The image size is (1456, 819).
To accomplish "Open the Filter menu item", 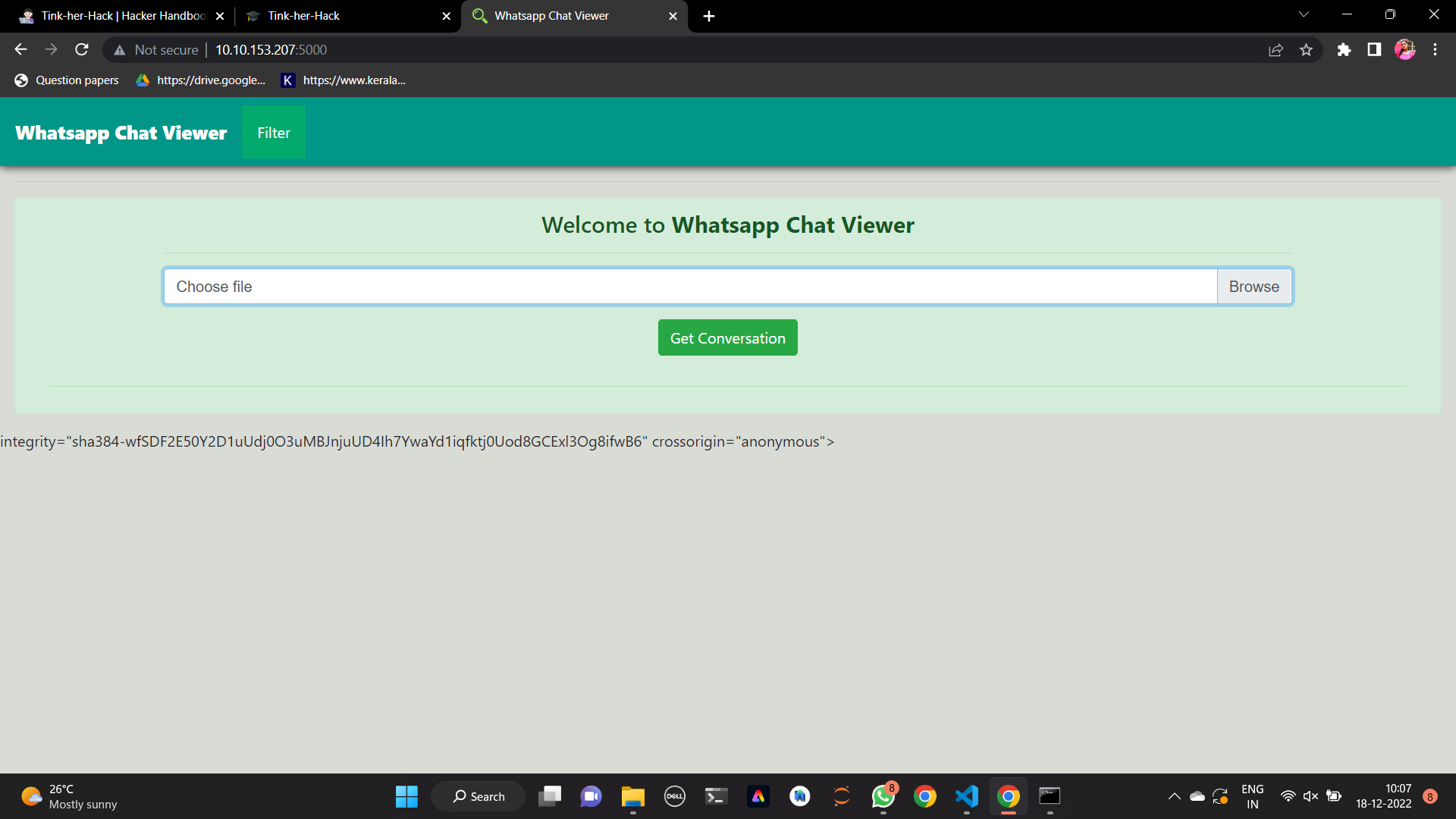I will pos(273,132).
